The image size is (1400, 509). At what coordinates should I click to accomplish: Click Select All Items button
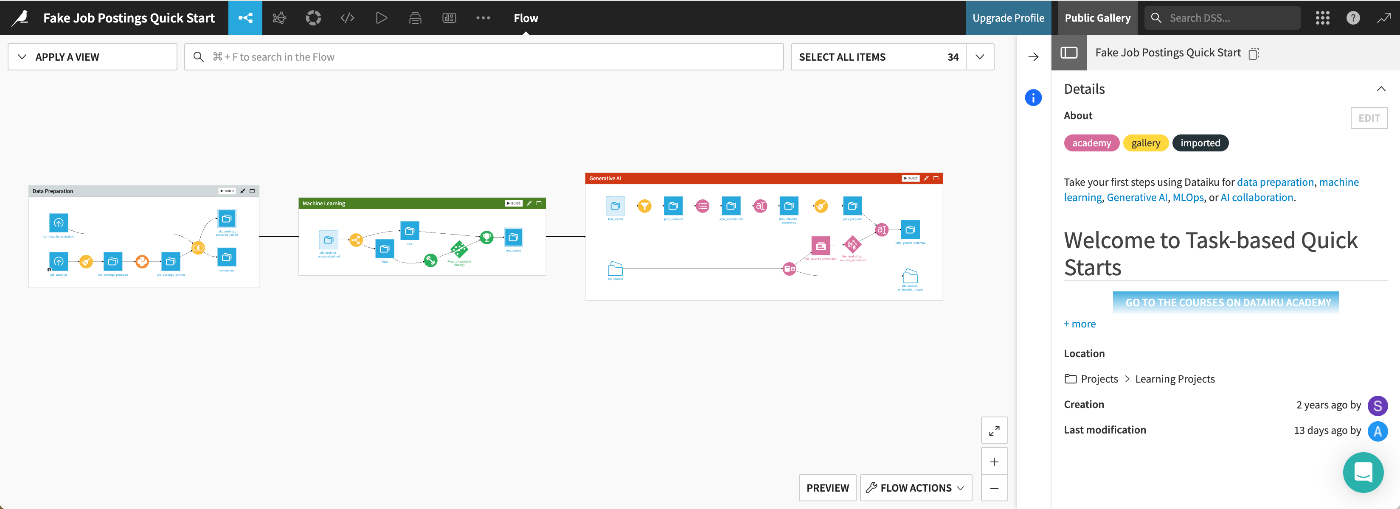pos(879,57)
